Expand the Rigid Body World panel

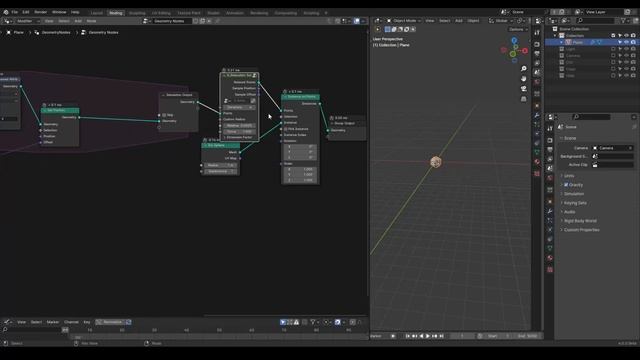pyautogui.click(x=580, y=221)
